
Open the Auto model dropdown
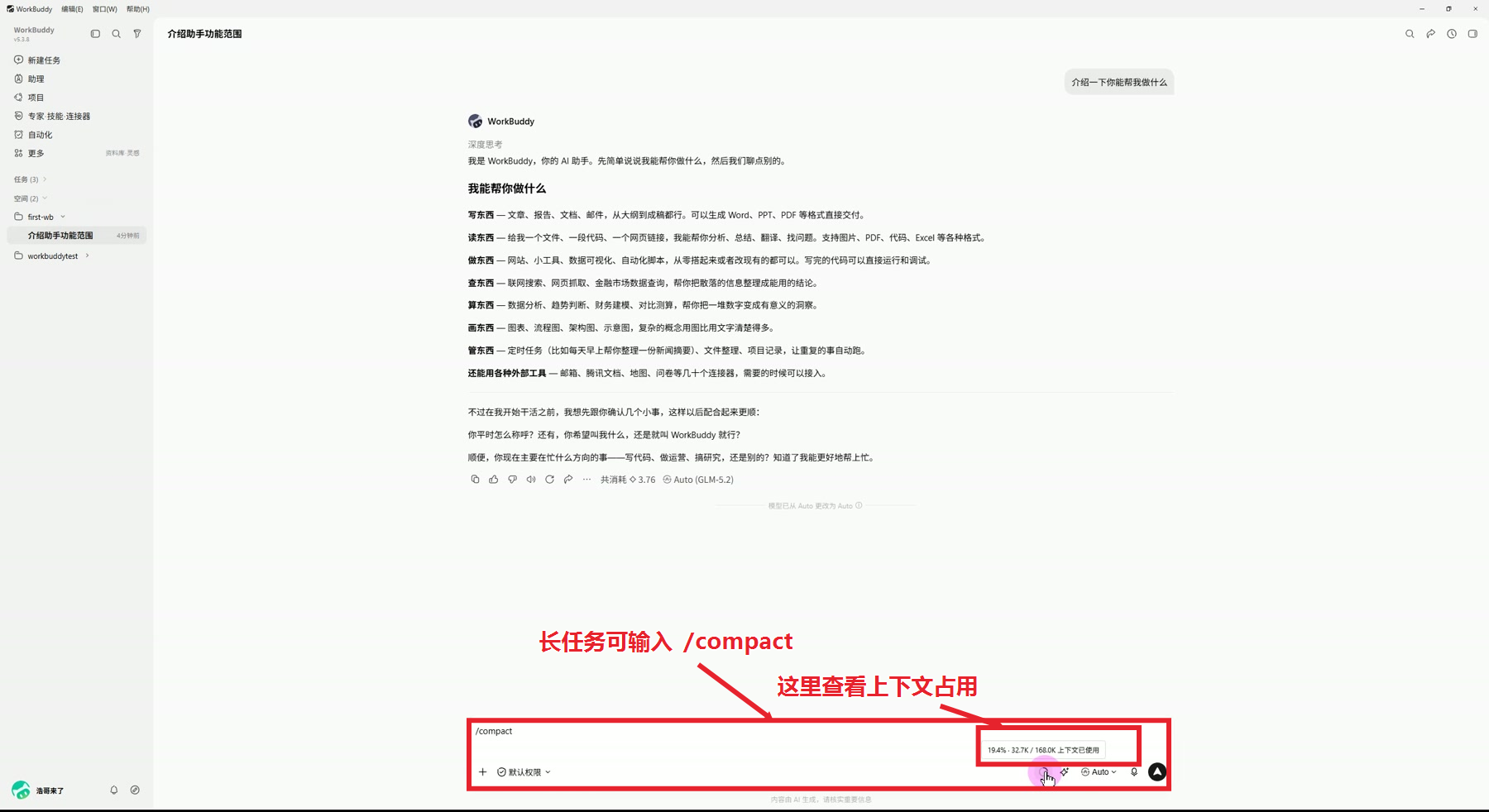click(x=1099, y=772)
